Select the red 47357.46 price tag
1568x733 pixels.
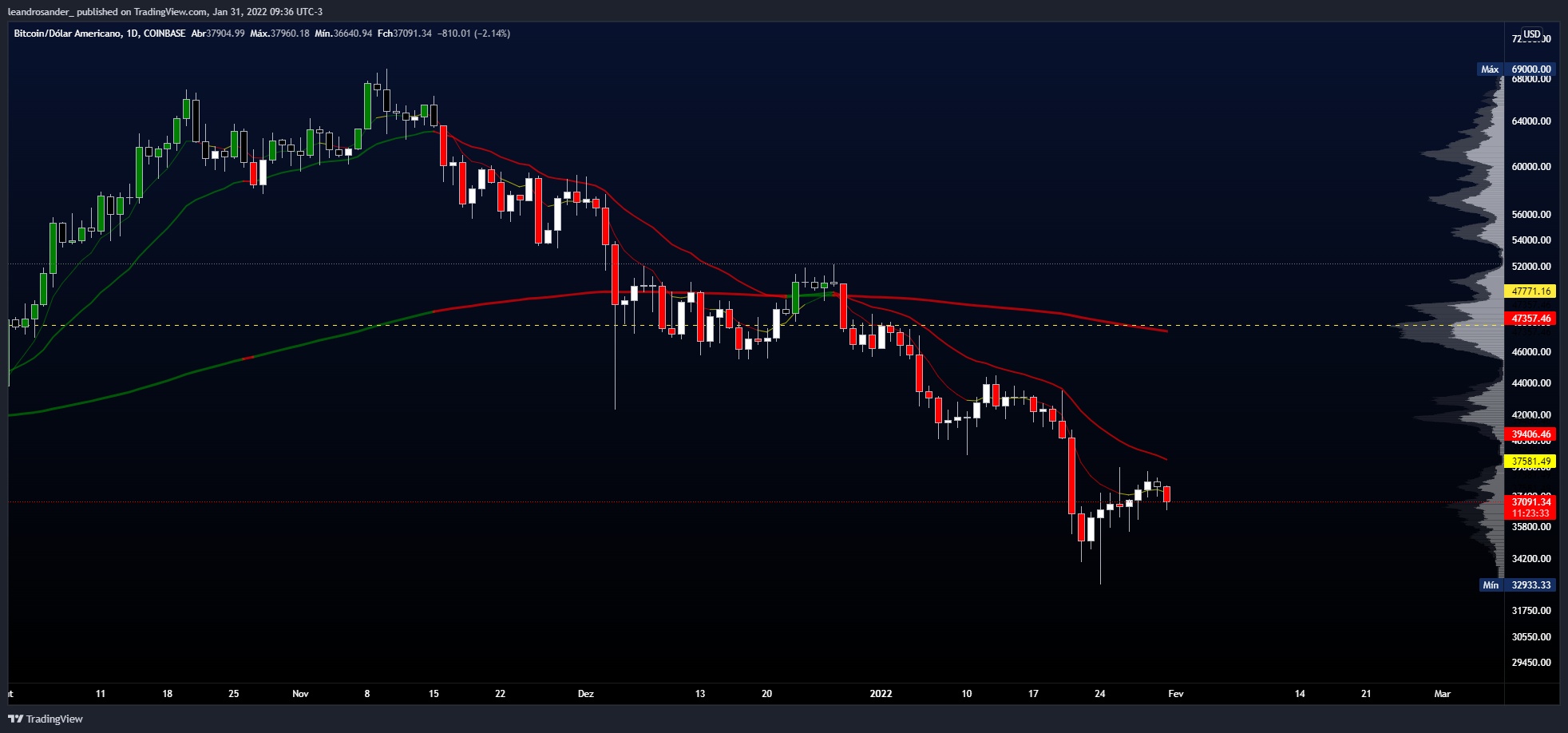[1530, 319]
